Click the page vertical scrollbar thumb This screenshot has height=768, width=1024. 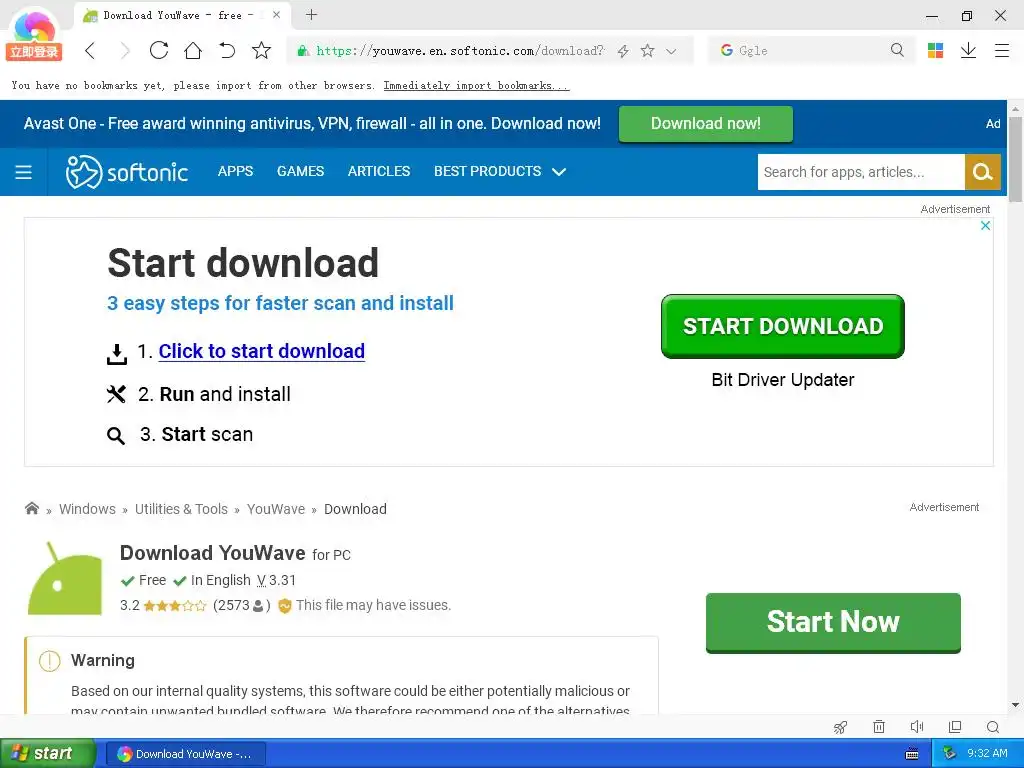1015,160
